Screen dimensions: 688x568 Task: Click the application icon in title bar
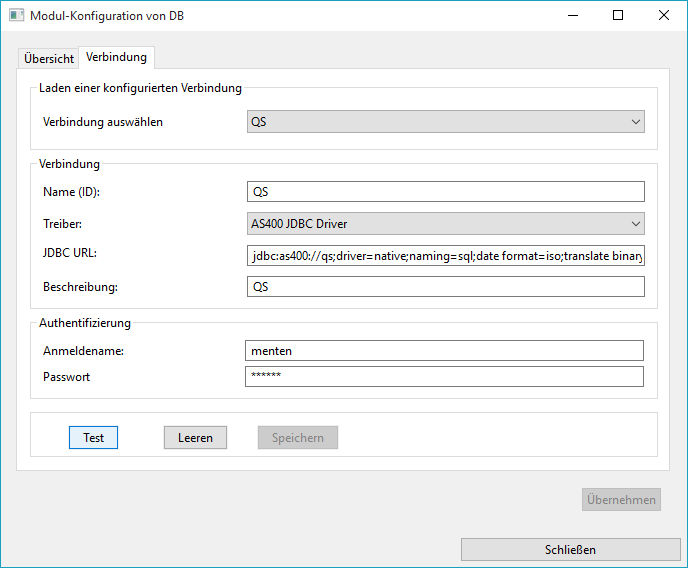coord(14,16)
